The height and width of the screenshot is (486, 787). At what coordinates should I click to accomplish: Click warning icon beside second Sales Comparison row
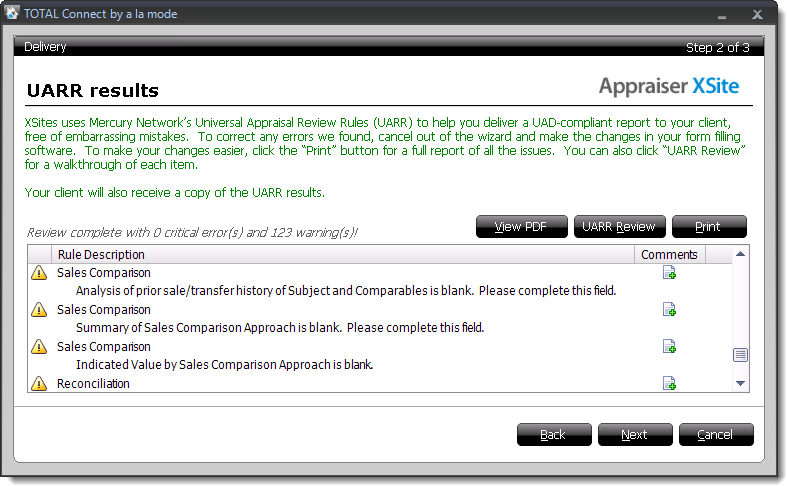[39, 310]
